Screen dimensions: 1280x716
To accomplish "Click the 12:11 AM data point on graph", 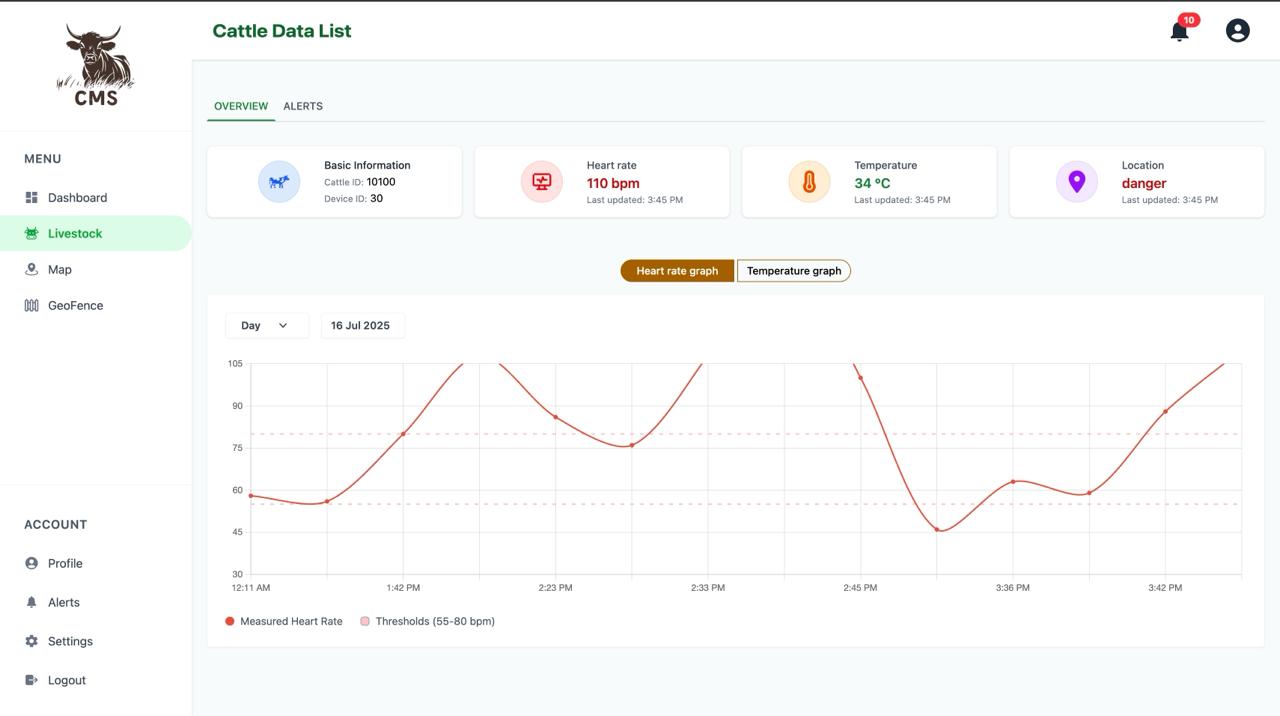I will coord(251,496).
